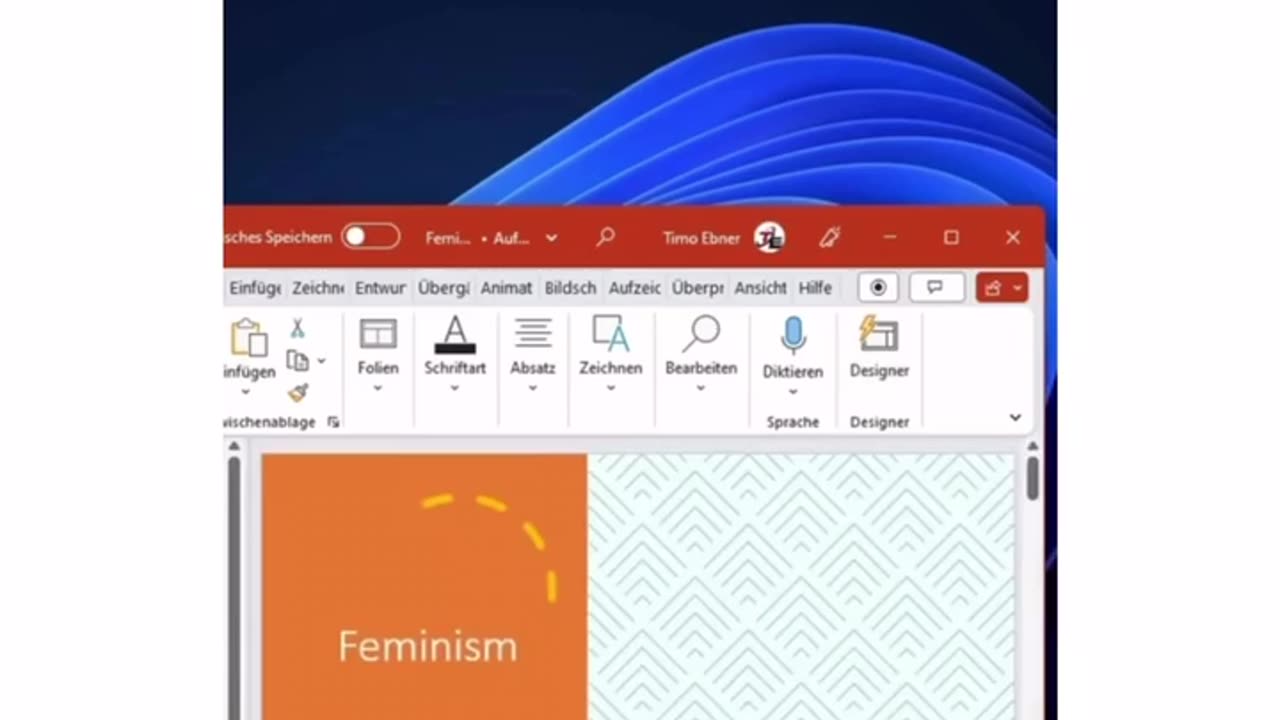Image resolution: width=1280 pixels, height=720 pixels.
Task: Click the Timo Ebner user name
Action: (701, 238)
